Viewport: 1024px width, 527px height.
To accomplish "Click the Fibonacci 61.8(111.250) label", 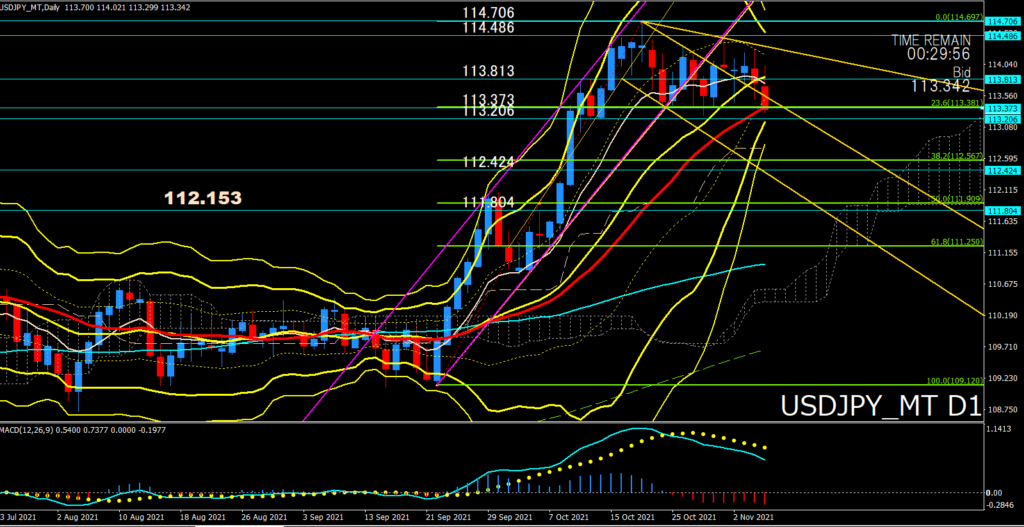I will pos(957,242).
